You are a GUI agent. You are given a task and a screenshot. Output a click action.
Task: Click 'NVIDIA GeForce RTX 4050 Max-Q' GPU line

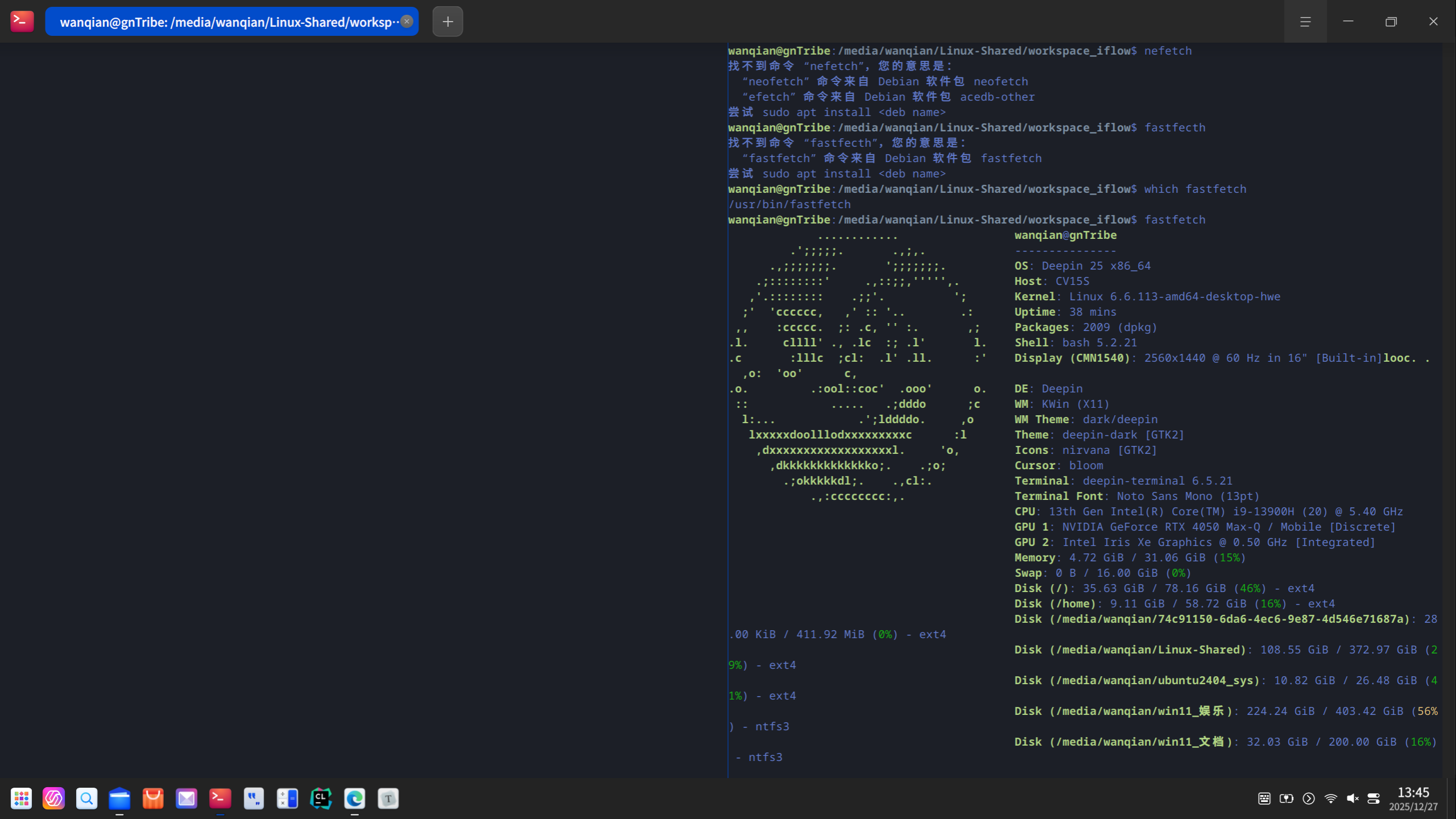[x=1161, y=527]
